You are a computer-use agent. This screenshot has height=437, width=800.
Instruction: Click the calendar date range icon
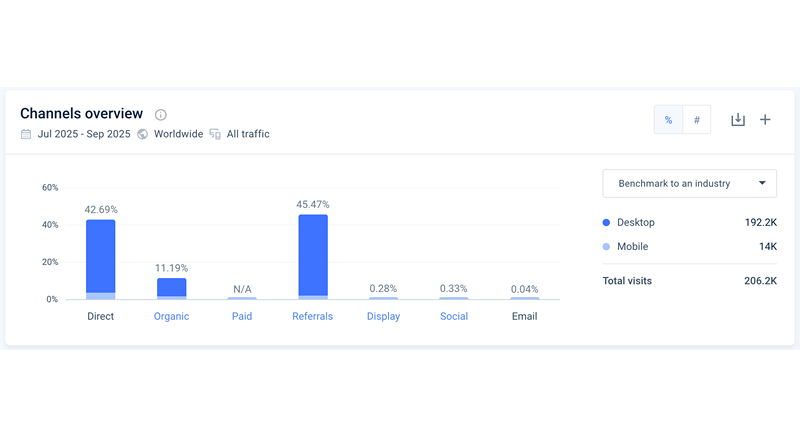coord(26,134)
